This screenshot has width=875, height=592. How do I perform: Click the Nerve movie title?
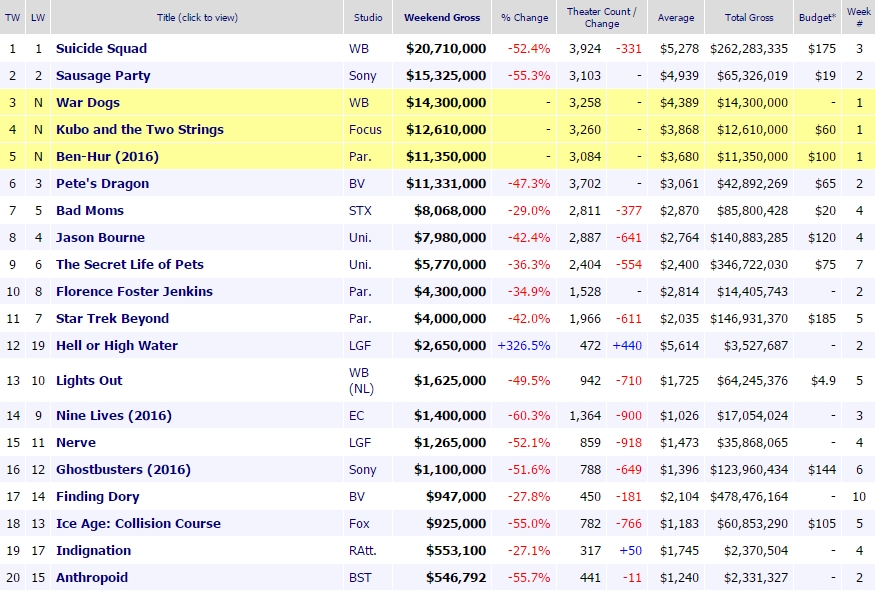[76, 442]
